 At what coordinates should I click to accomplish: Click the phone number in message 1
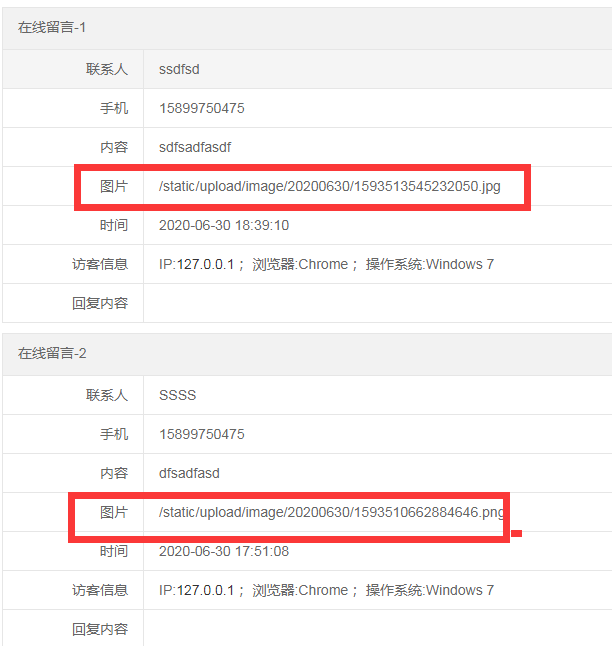click(201, 109)
